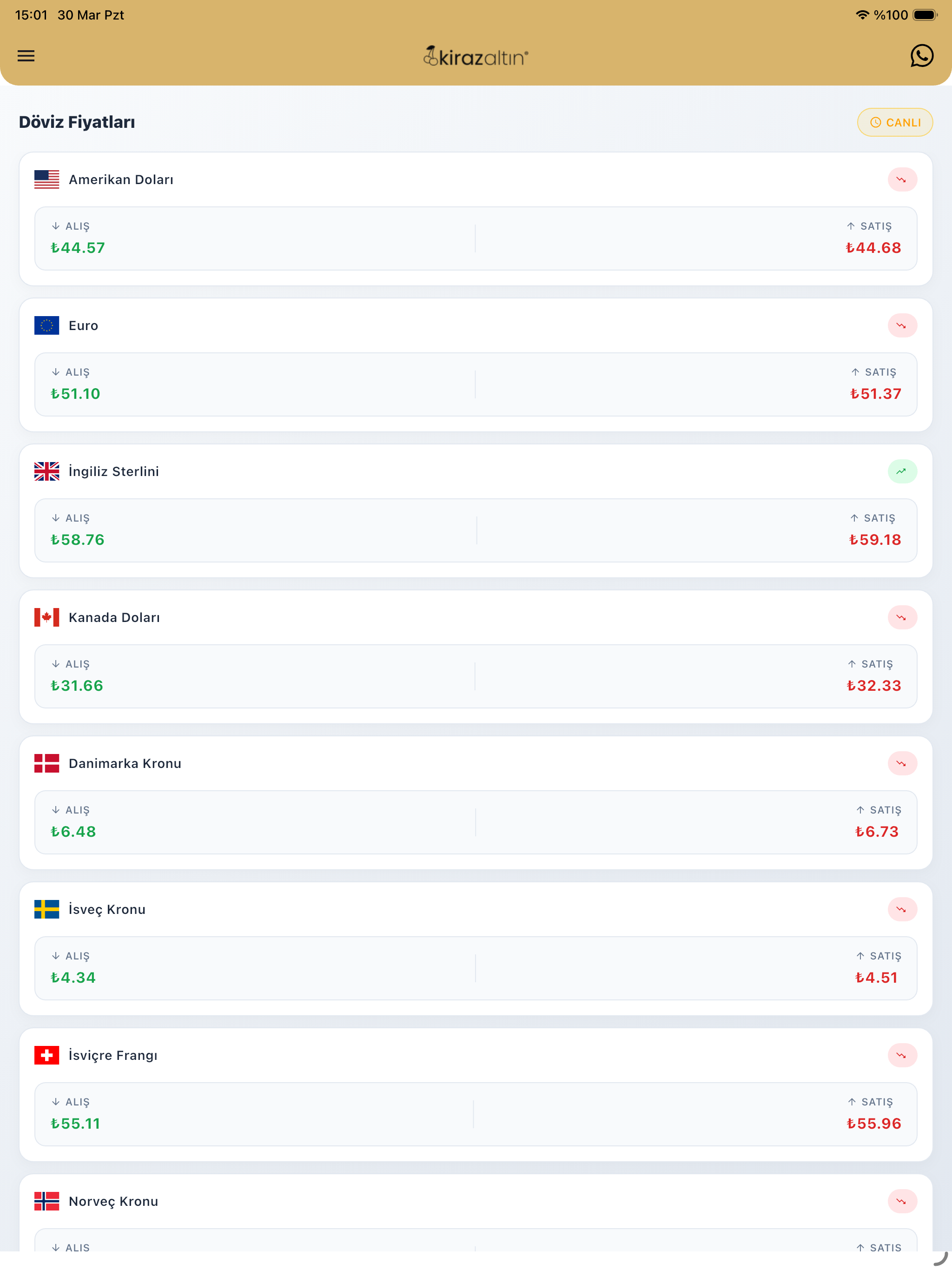Select the Amerikan Doları title
952x1270 pixels.
click(120, 180)
